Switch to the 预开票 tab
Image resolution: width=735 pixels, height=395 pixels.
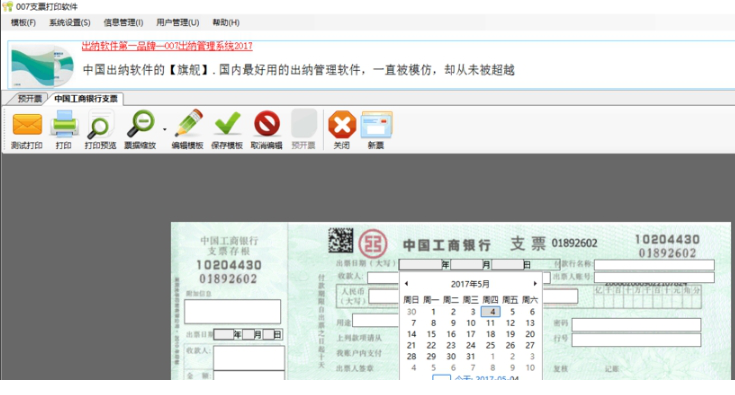point(30,98)
